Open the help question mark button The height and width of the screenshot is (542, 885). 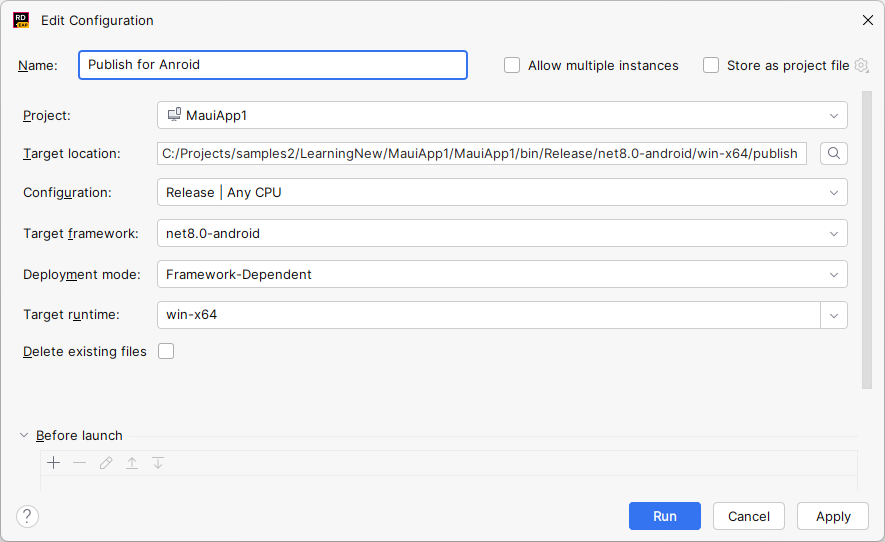tap(27, 516)
